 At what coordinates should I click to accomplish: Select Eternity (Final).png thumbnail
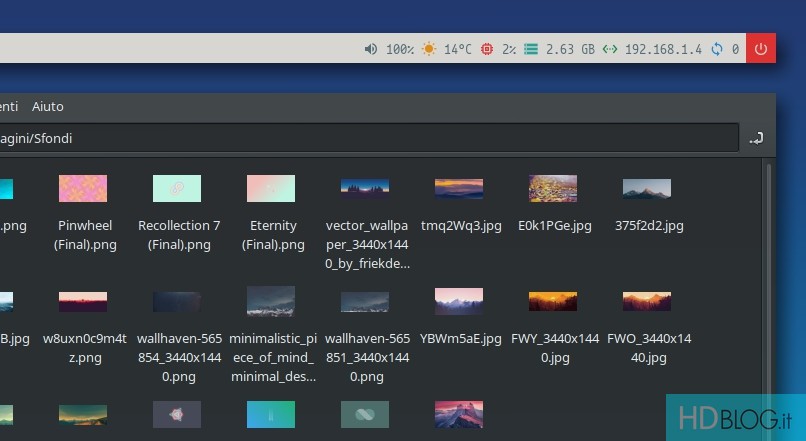tap(271, 188)
